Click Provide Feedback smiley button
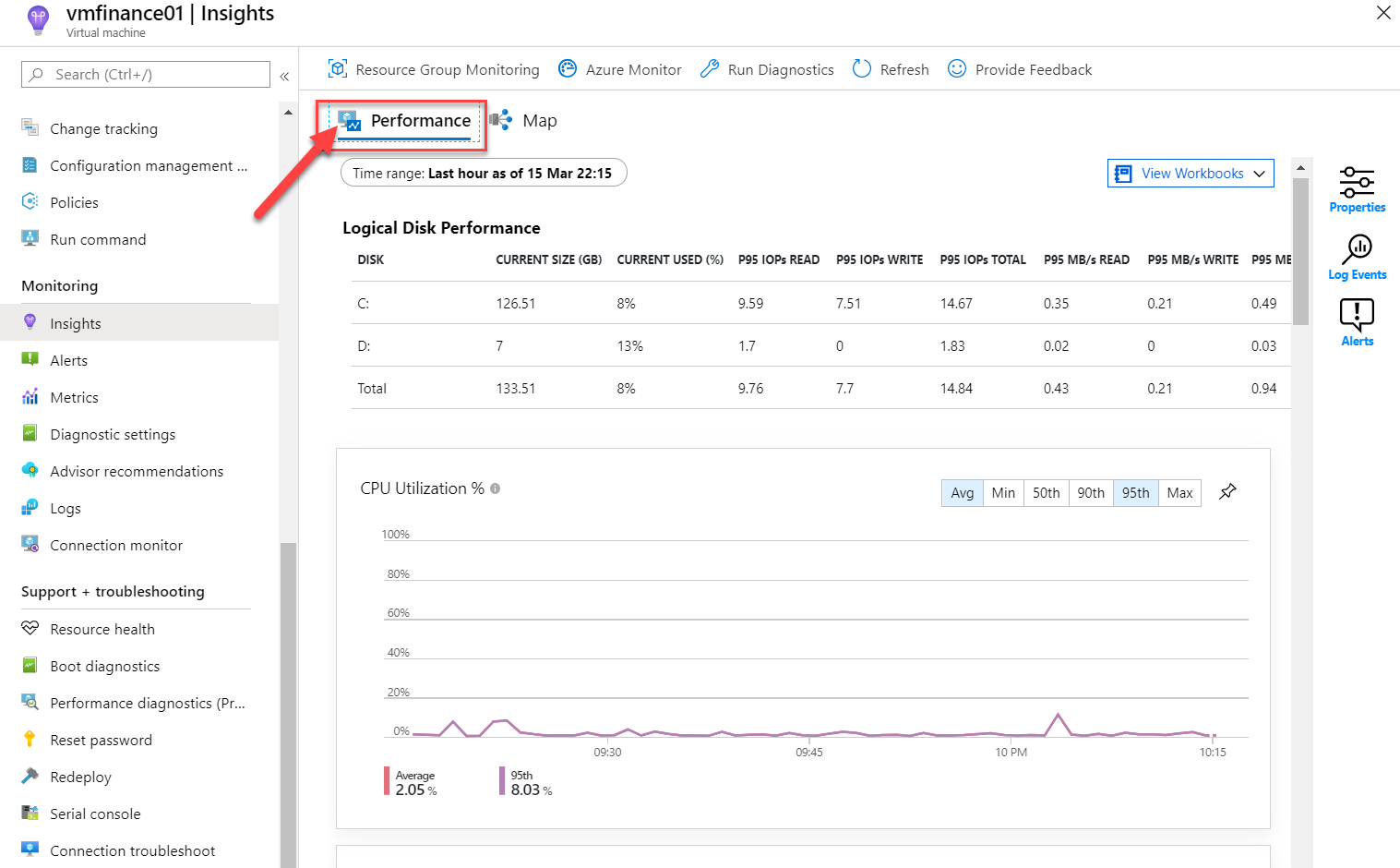 1020,69
